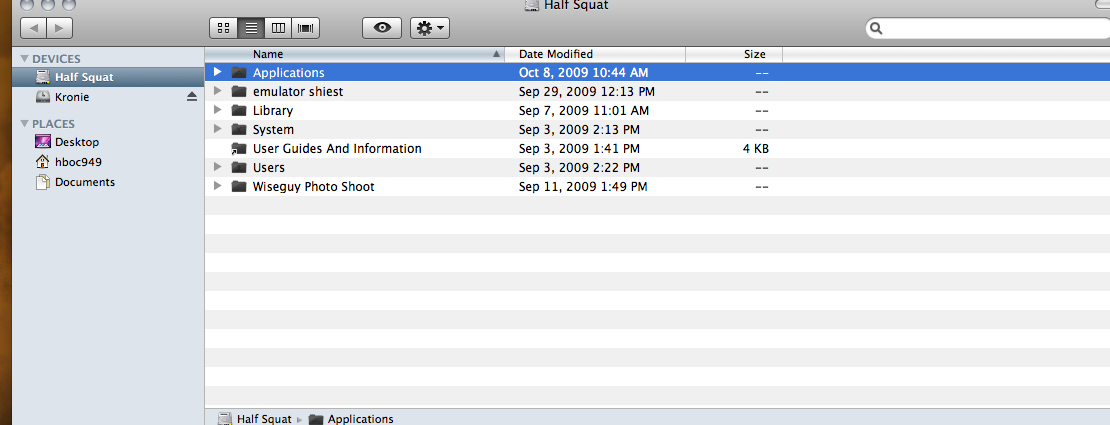Screen dimensions: 1110x425
Task: Collapse the DEVICES sidebar section
Action: [x=25, y=59]
